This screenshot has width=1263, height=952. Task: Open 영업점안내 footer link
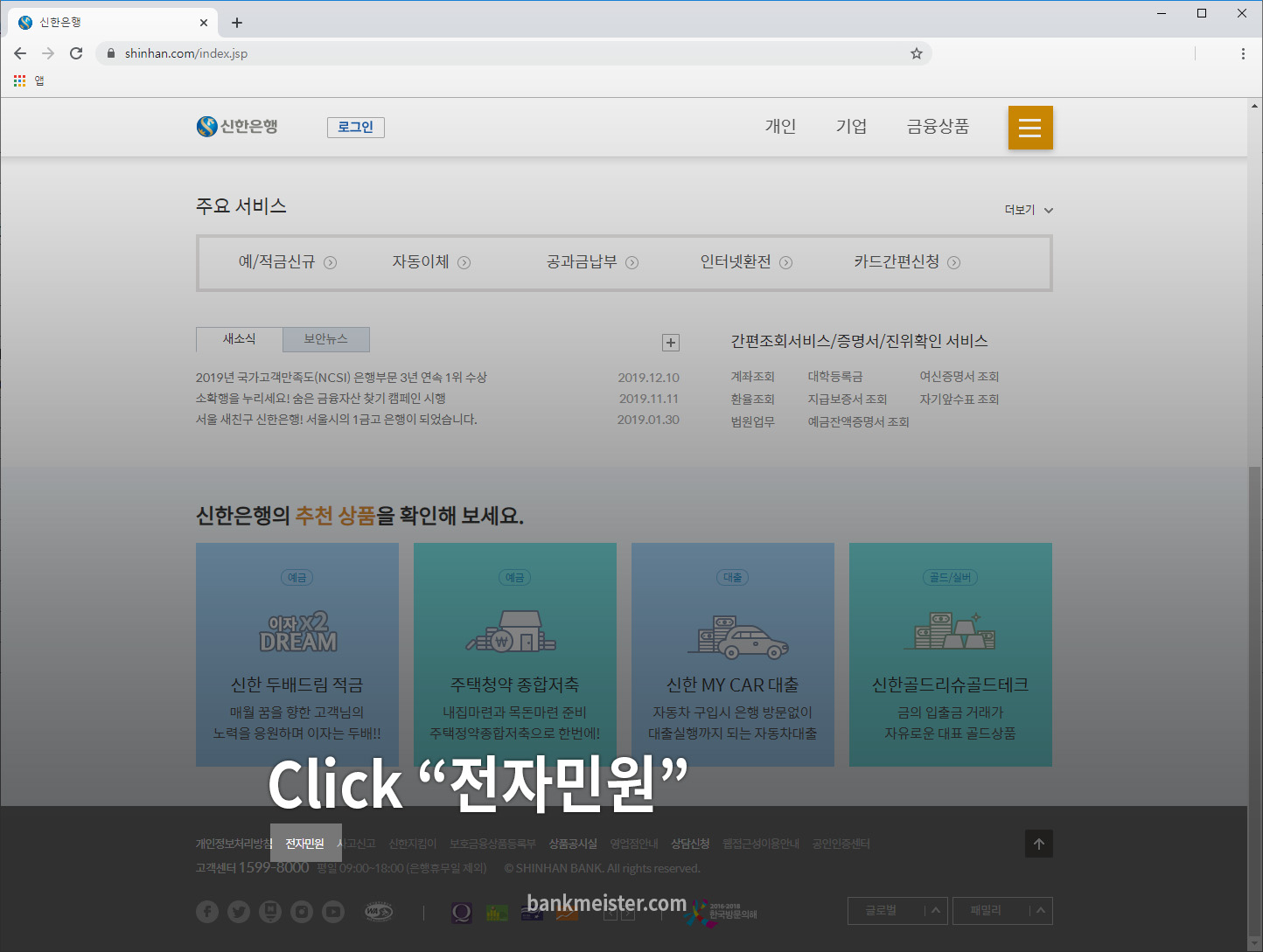[x=634, y=844]
